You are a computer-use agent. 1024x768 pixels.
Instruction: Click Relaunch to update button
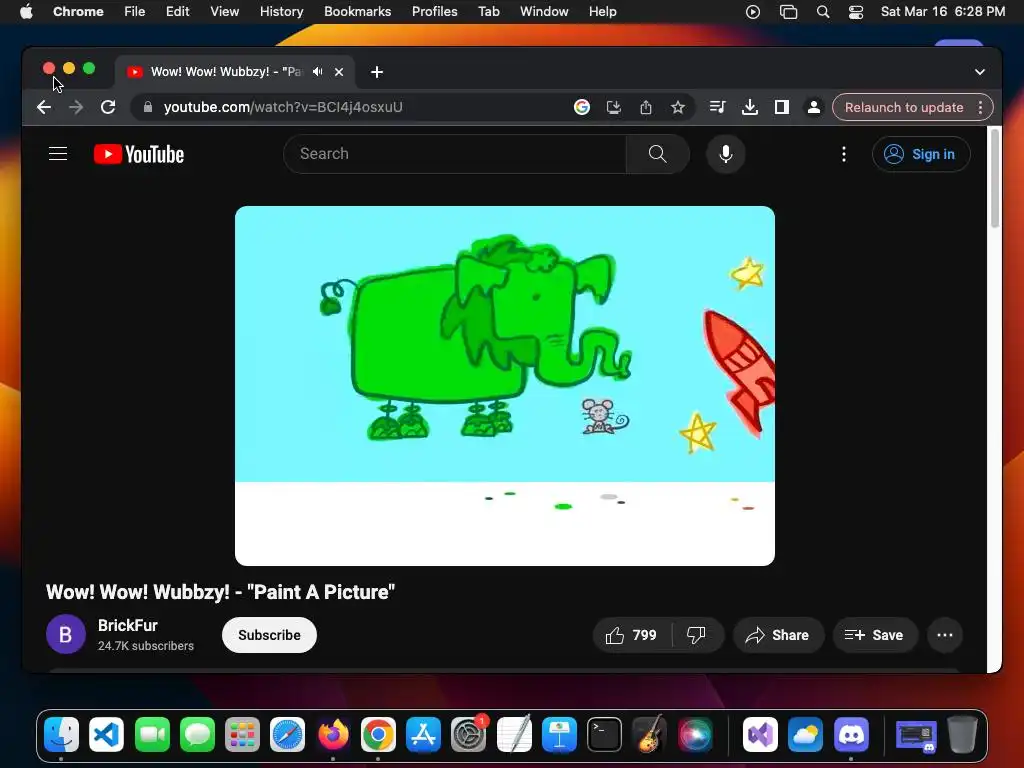click(x=904, y=107)
